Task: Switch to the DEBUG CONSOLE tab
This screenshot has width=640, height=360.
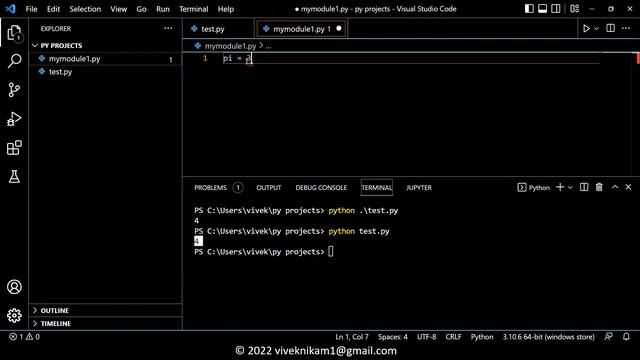Action: point(321,187)
